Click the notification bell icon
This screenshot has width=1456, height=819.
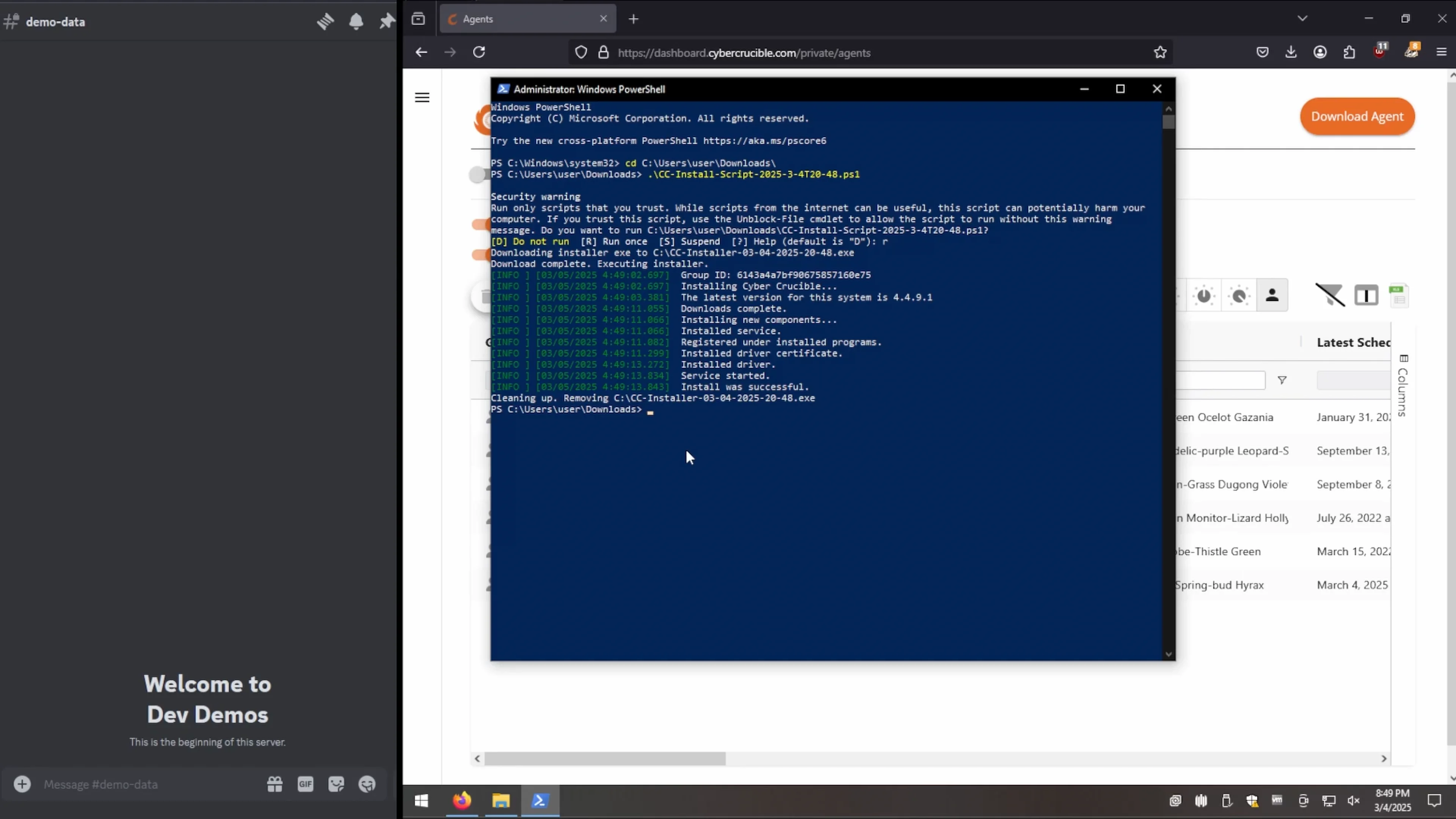[356, 22]
